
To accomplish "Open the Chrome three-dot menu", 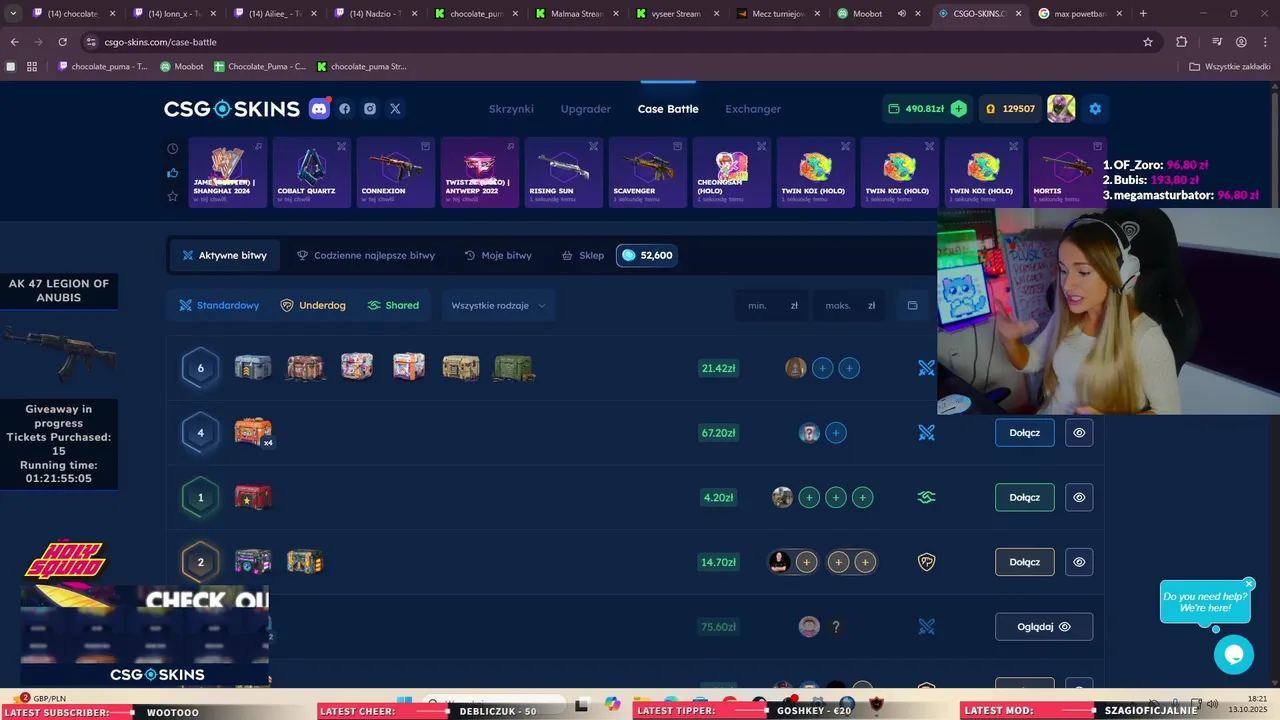I will (1267, 42).
